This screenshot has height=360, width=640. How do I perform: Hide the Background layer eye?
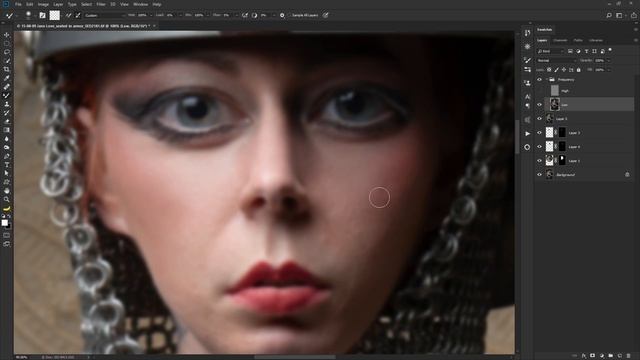539,174
